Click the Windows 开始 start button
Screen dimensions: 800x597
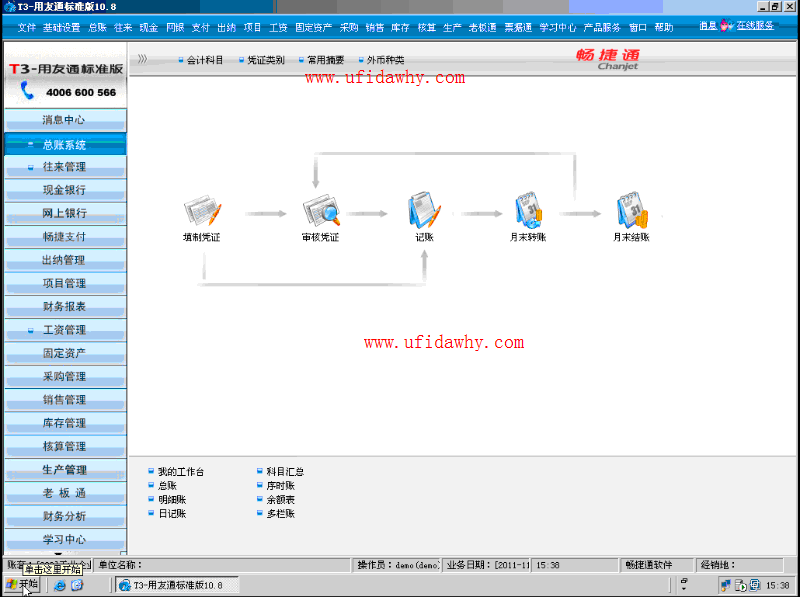coord(22,585)
